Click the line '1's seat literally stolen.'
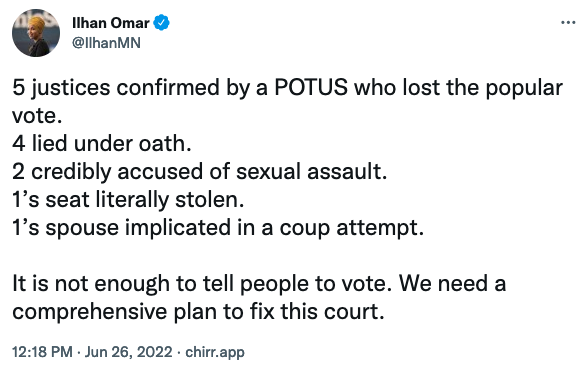584x367 pixels. click(x=128, y=199)
